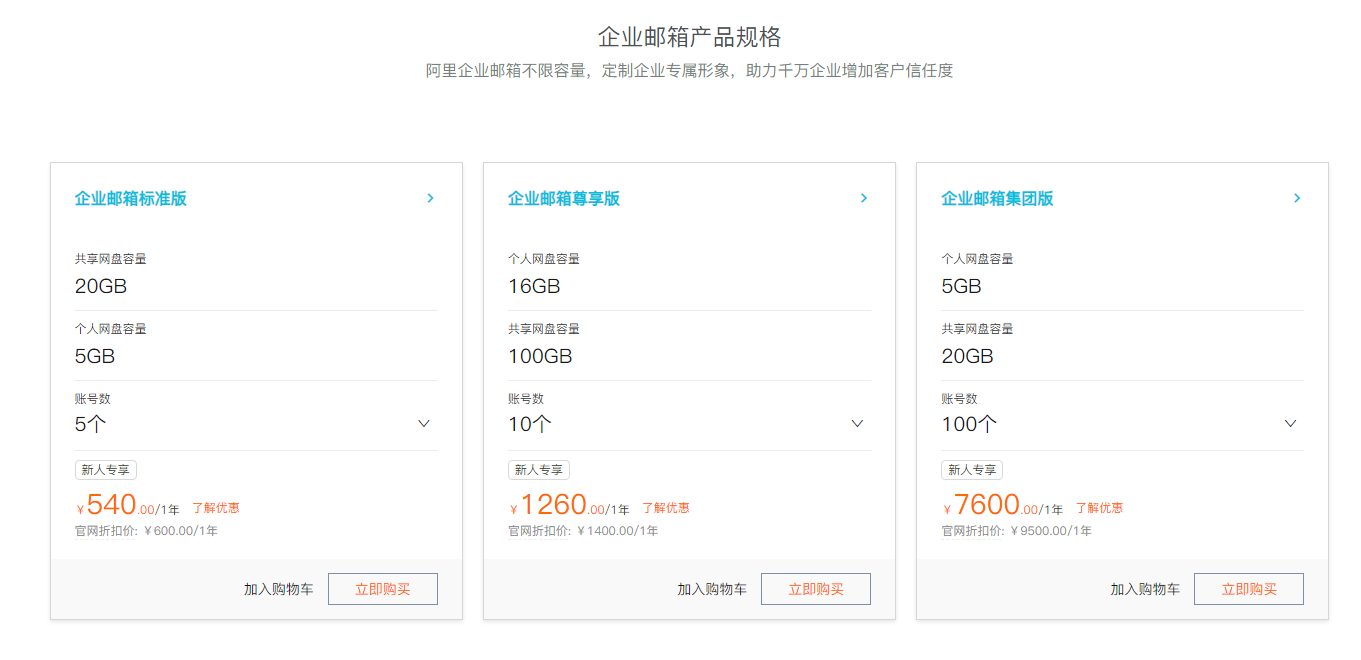Image resolution: width=1361 pixels, height=660 pixels.
Task: Click the ¥7600.00/1年 price
Action: coord(1003,505)
